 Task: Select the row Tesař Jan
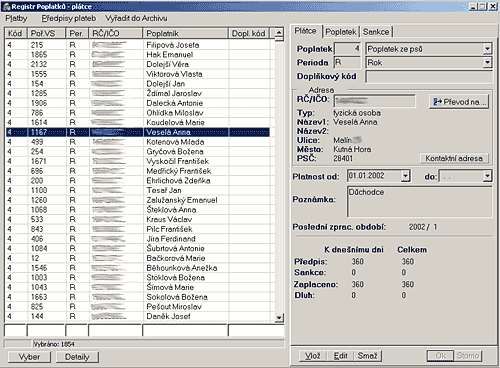137,190
